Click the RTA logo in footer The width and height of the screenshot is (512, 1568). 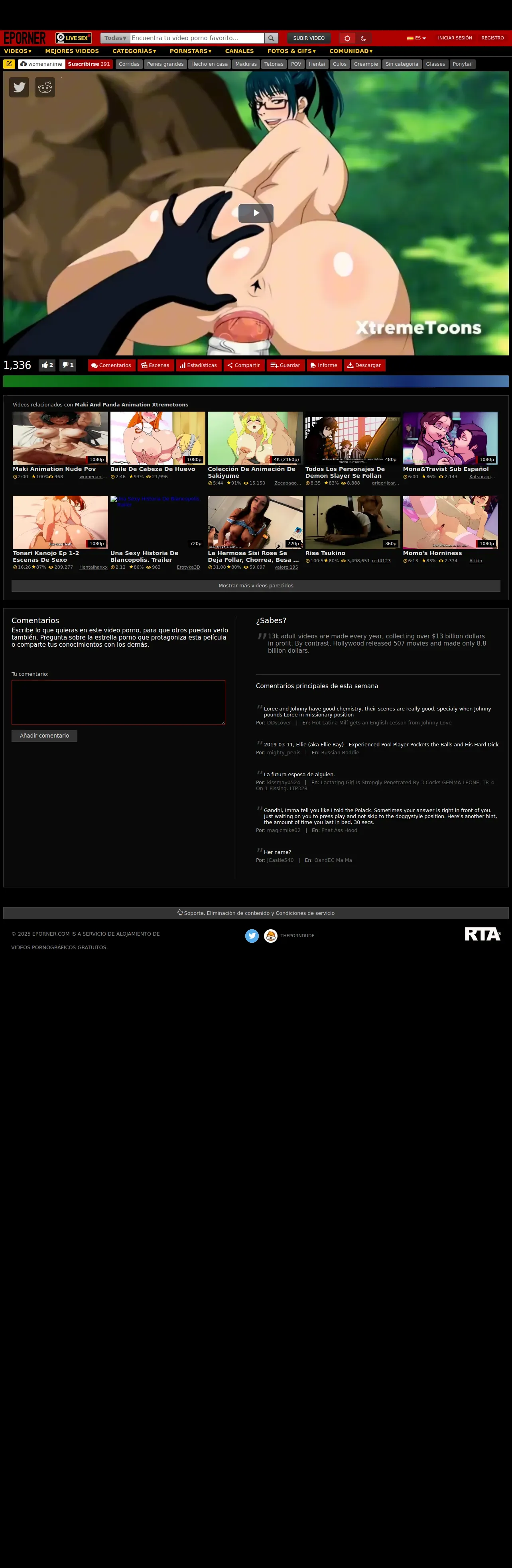482,934
